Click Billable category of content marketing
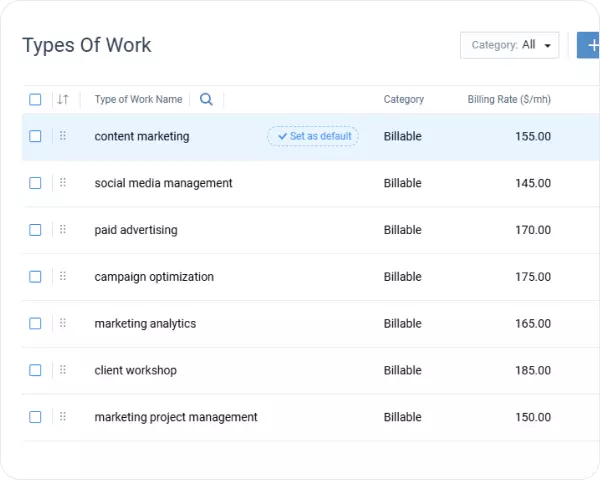600x480 pixels. coord(403,137)
